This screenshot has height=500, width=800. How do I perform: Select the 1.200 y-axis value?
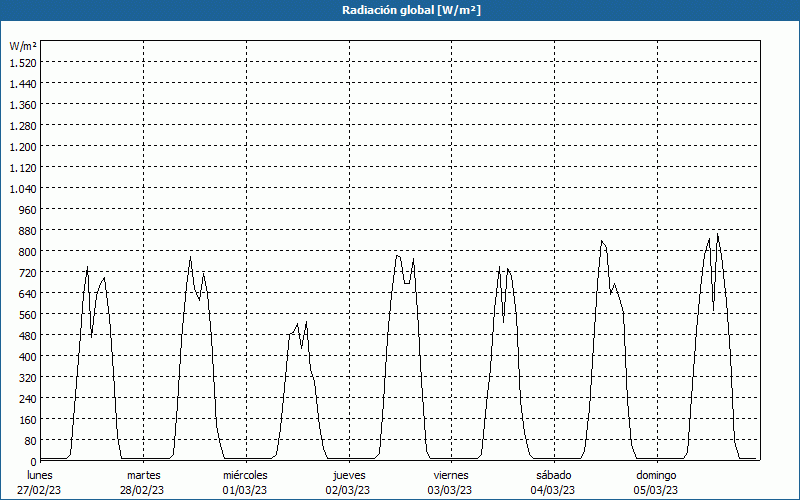click(23, 146)
